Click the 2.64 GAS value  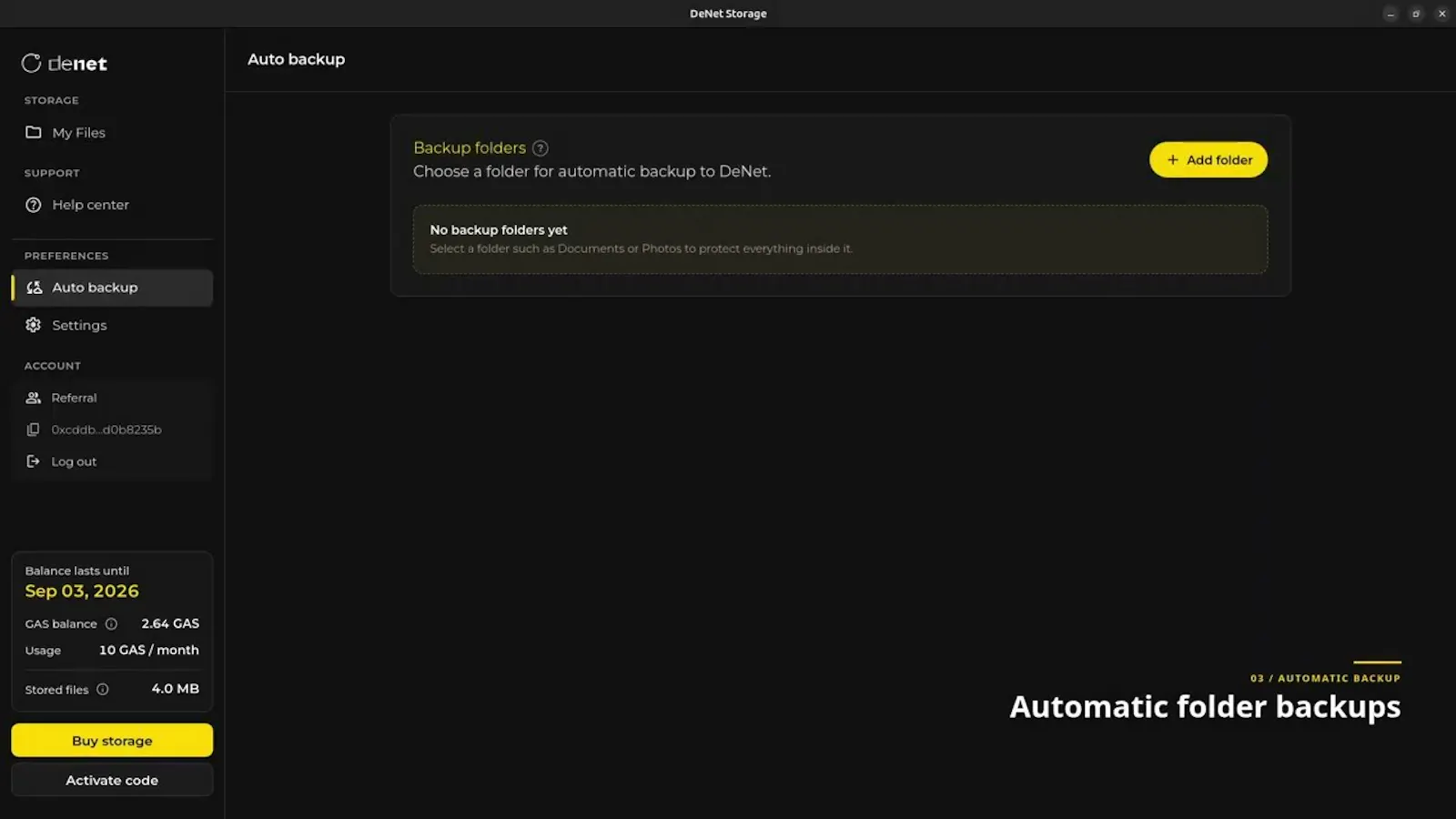coord(170,623)
